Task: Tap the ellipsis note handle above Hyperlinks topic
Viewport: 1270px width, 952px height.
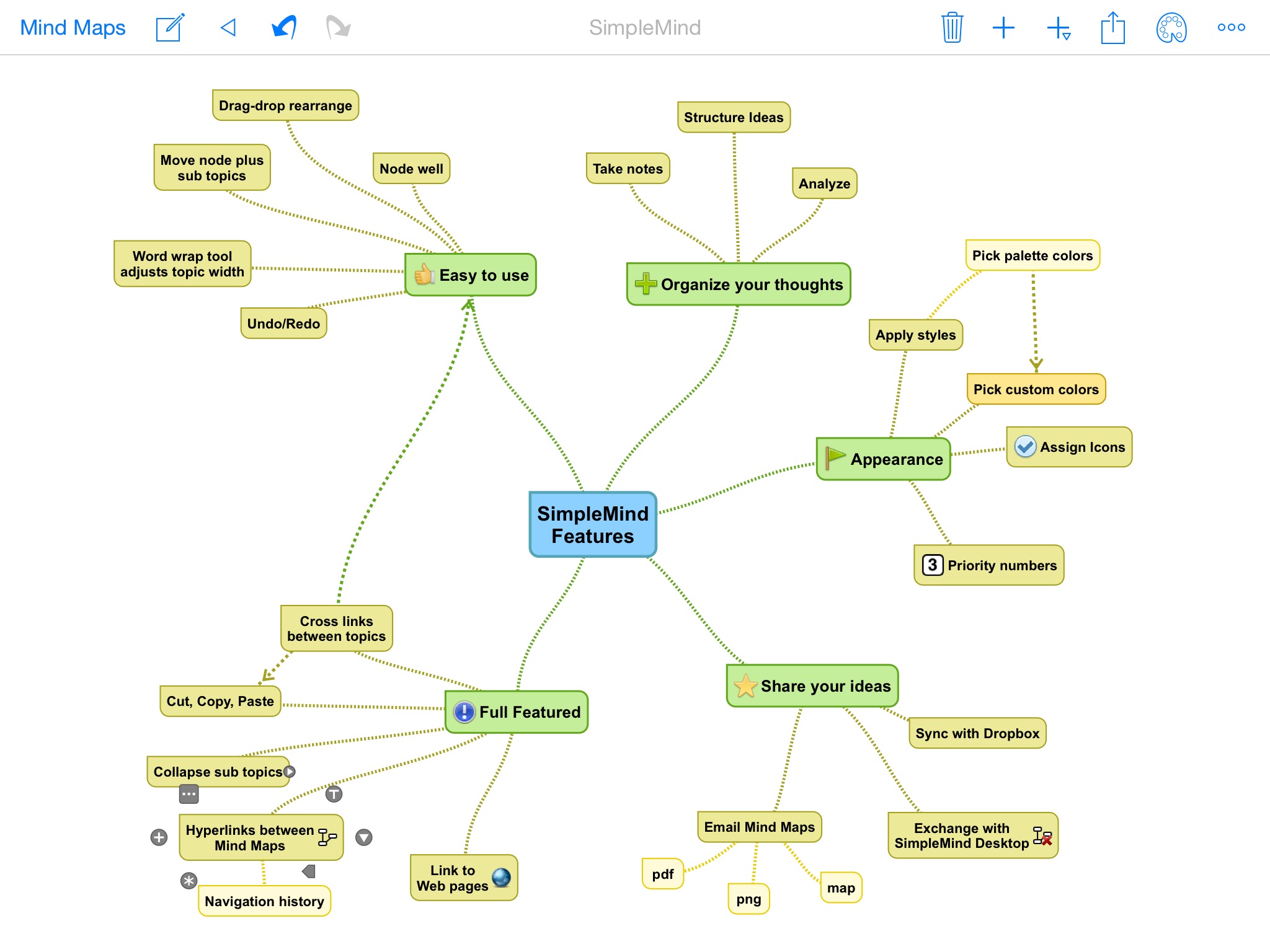Action: [189, 793]
